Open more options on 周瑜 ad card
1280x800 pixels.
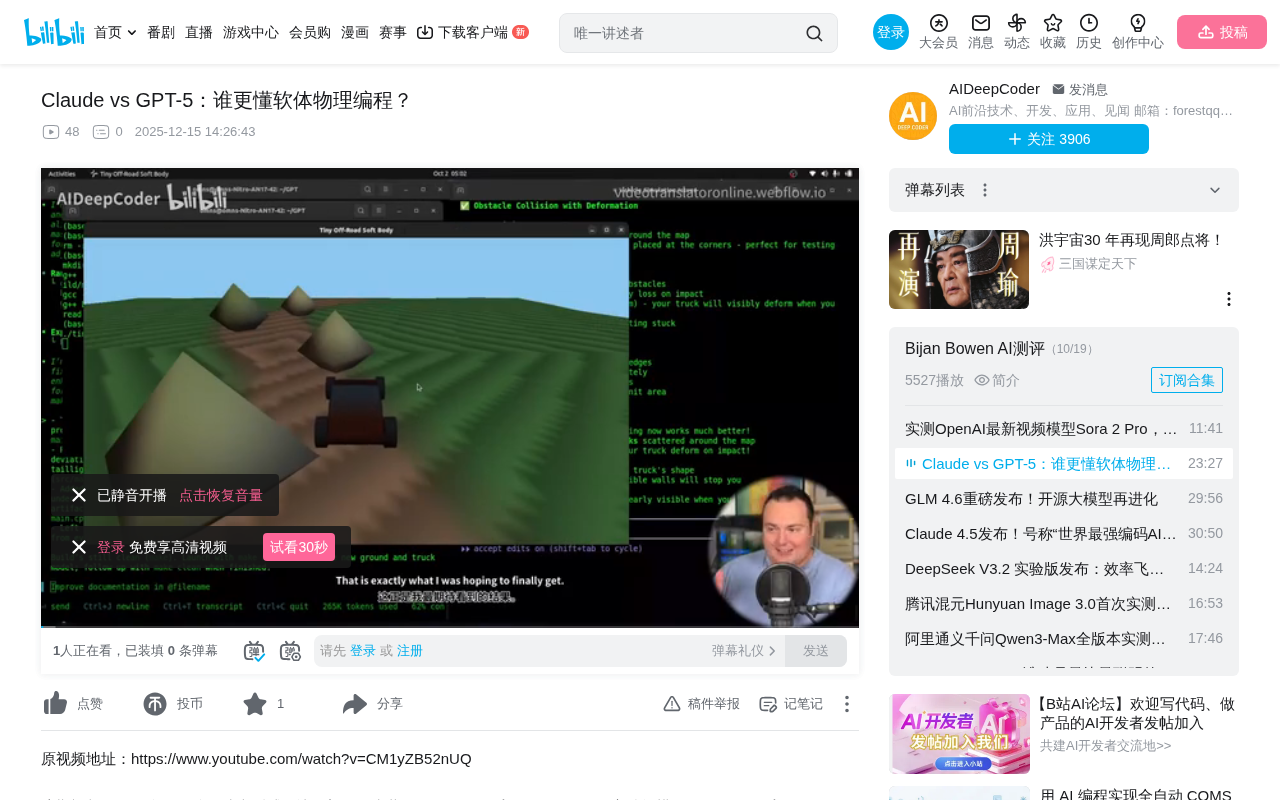click(x=1229, y=299)
